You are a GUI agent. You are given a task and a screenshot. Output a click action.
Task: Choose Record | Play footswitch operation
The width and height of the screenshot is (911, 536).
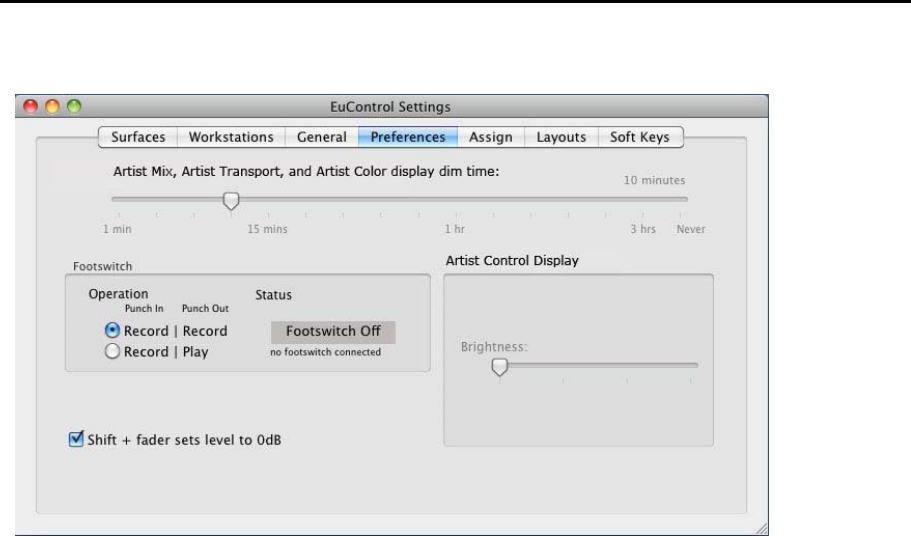[112, 351]
